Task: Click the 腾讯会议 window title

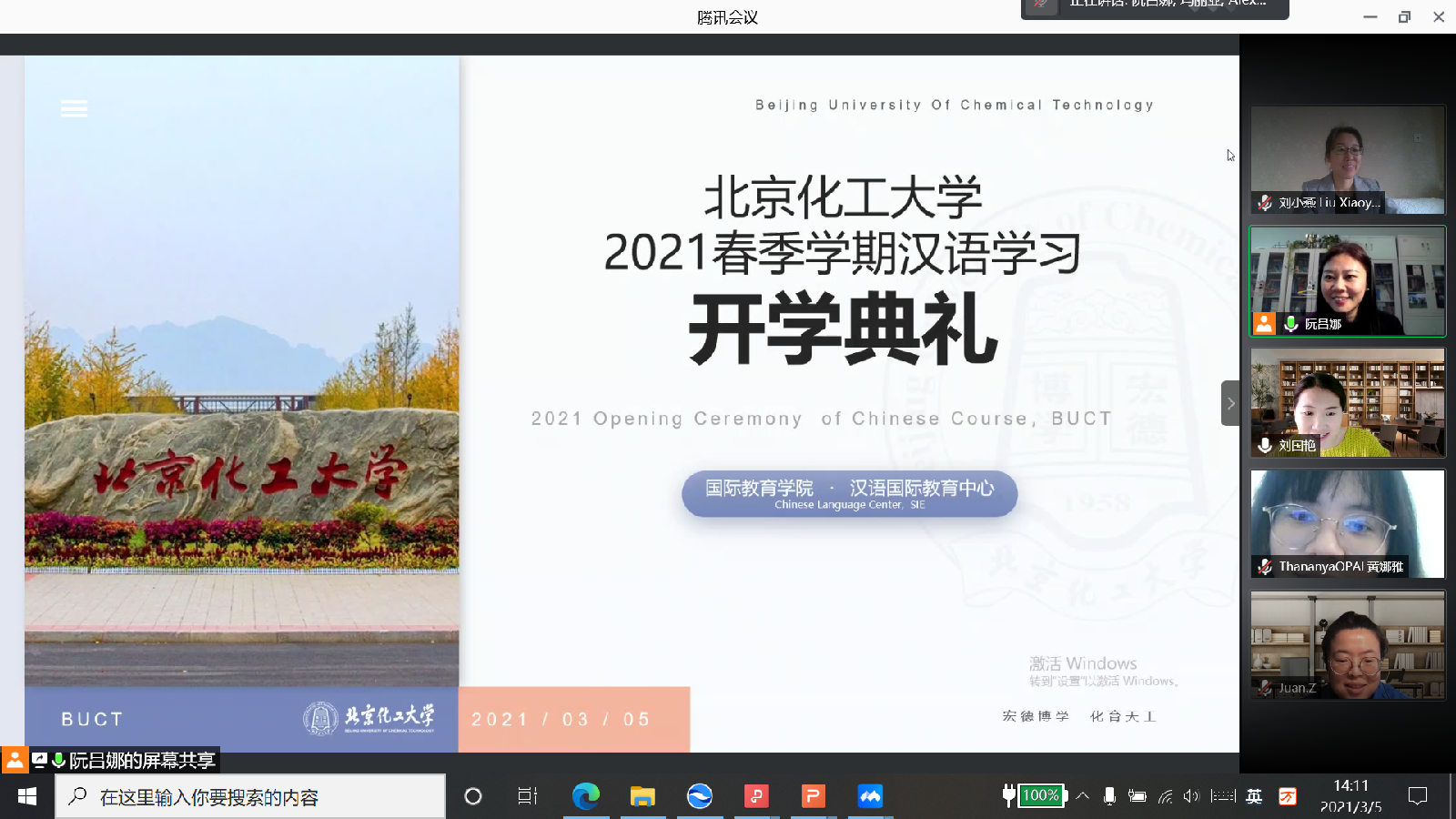Action: coord(727,17)
